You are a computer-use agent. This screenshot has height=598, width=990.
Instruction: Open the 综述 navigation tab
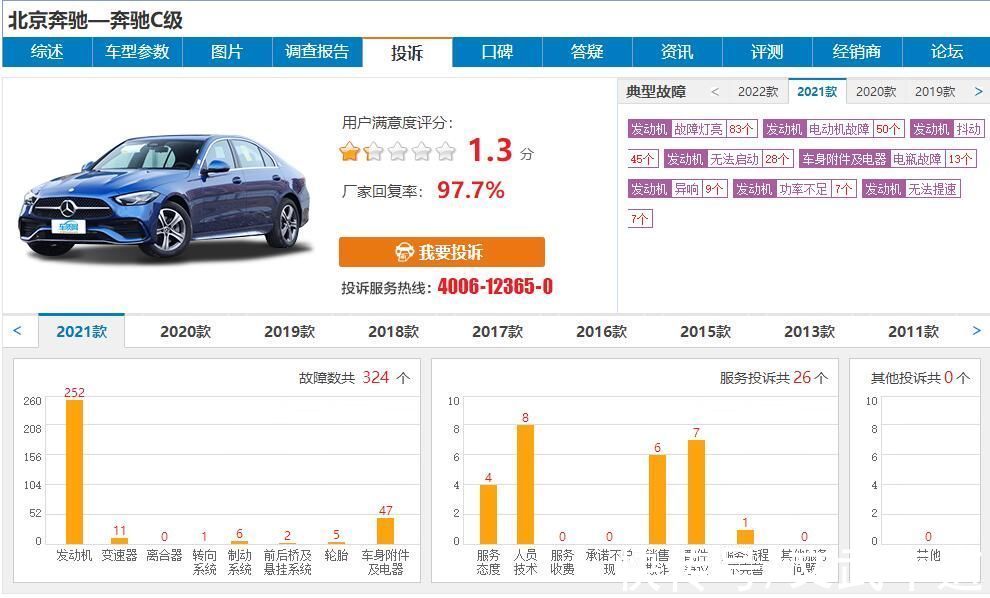pyautogui.click(x=47, y=52)
